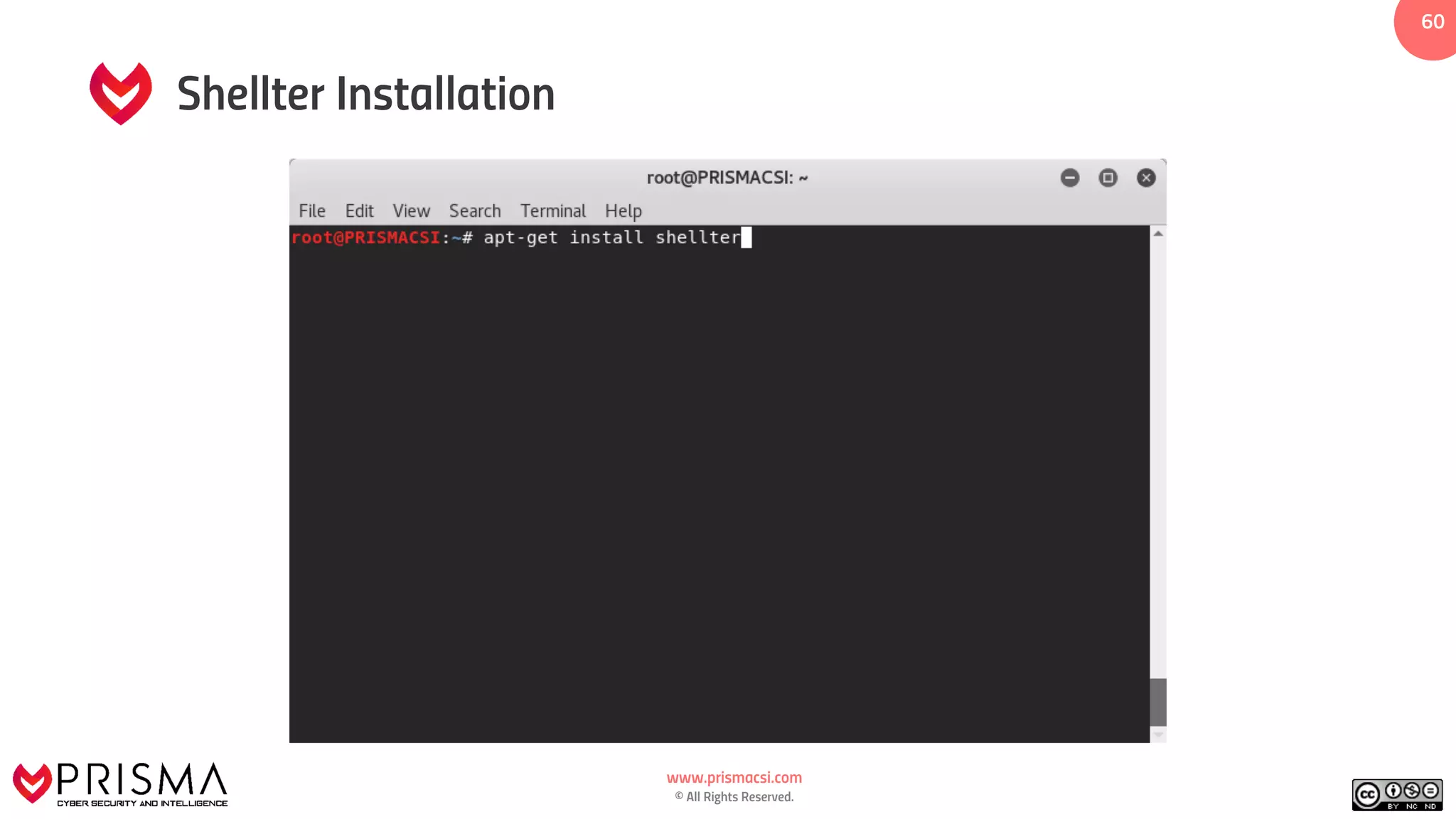
Task: Open the Terminal menu
Action: point(552,211)
